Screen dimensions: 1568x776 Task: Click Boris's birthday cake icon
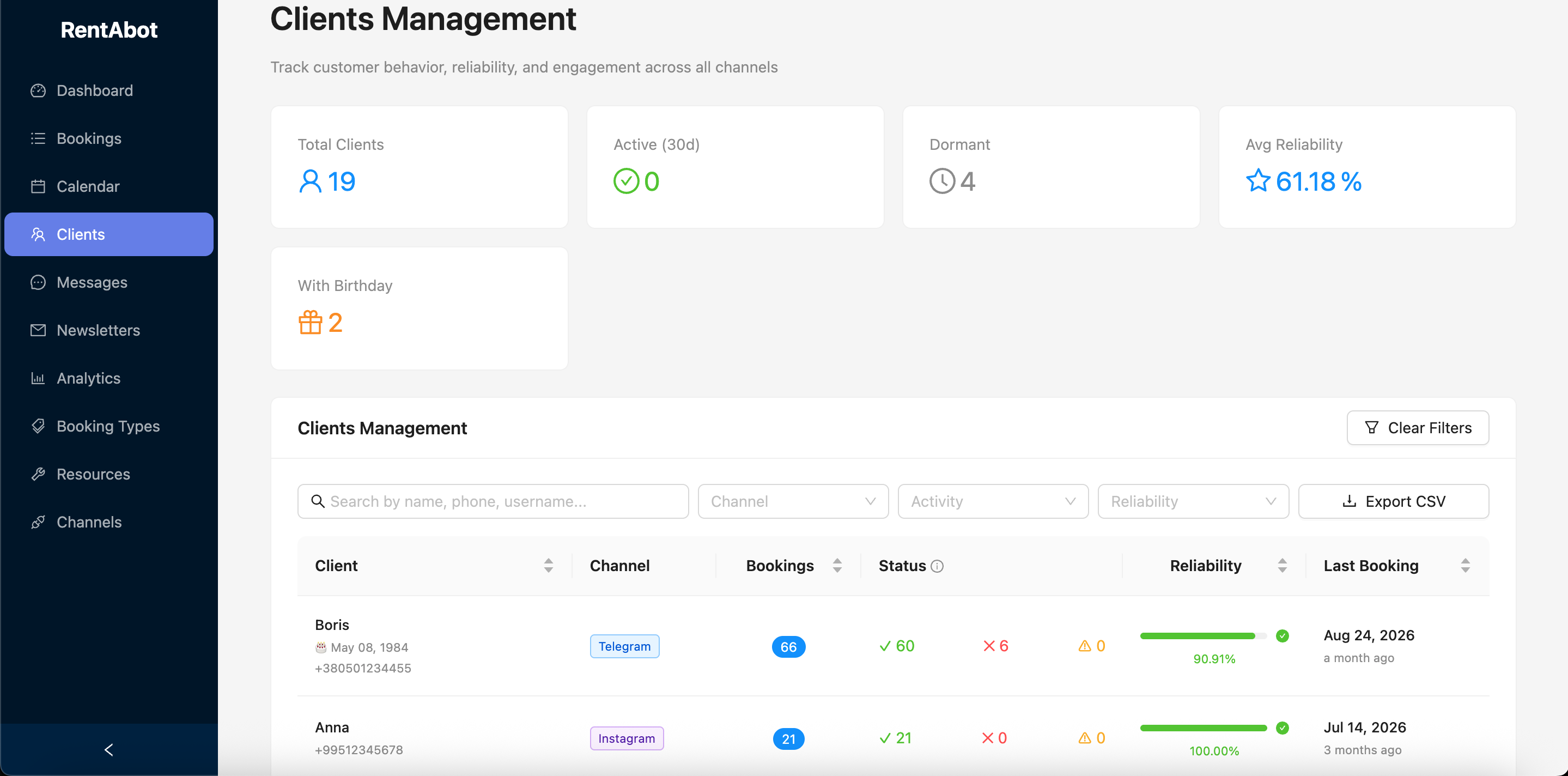point(321,647)
